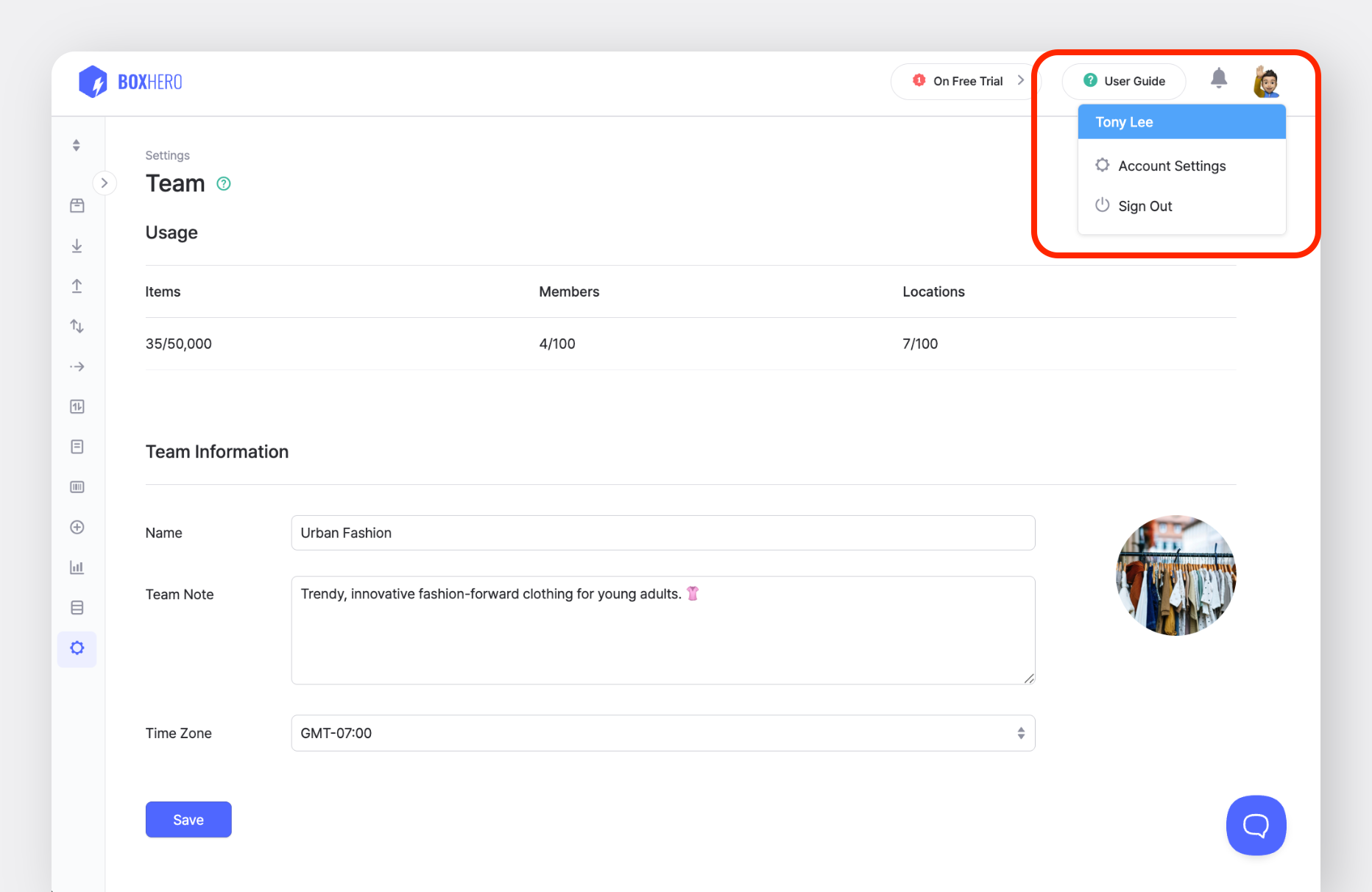Open the Time Zone dropdown
Screen dimensions: 1372x892
[662, 733]
